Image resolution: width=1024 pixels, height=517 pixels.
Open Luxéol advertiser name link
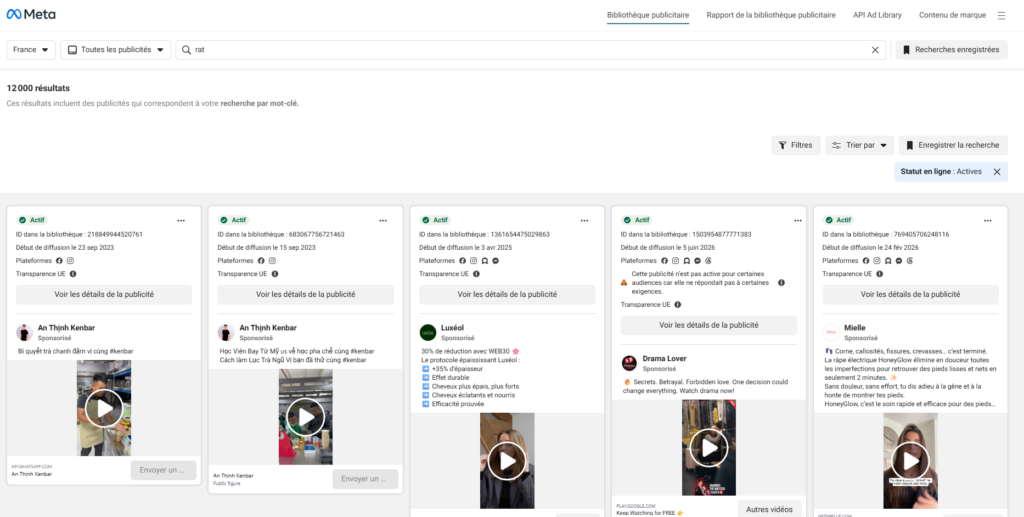click(x=453, y=328)
